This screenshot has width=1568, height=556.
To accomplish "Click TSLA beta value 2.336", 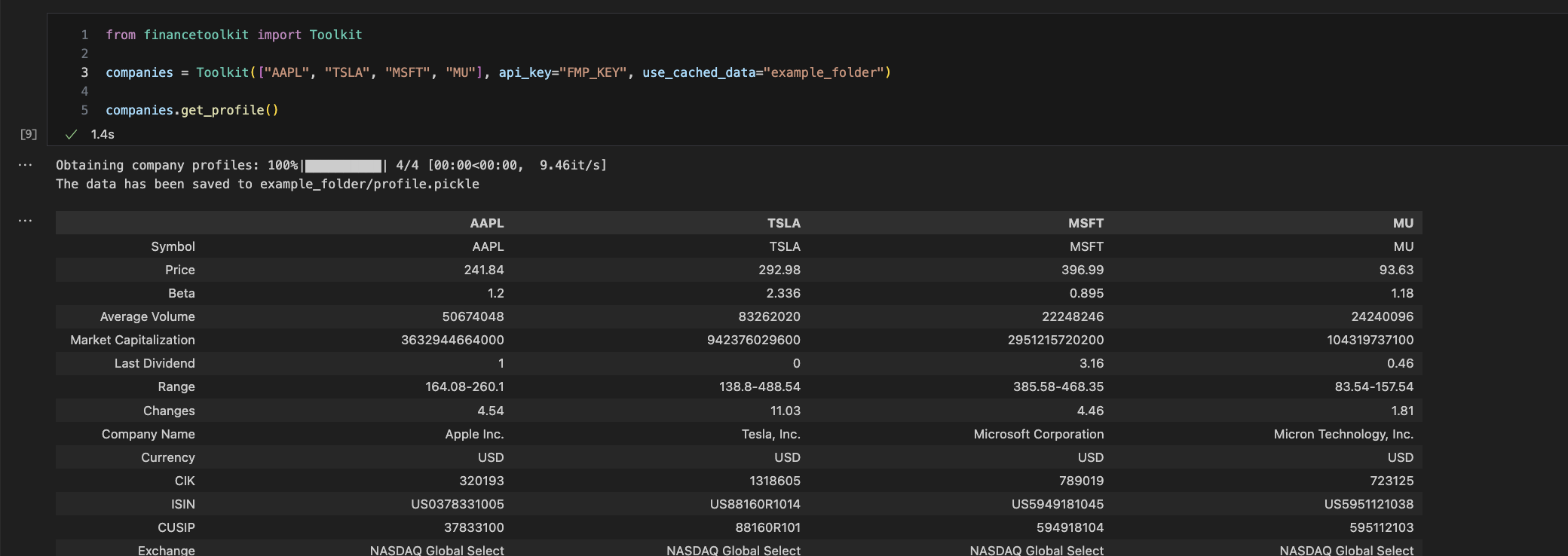I will coord(783,293).
